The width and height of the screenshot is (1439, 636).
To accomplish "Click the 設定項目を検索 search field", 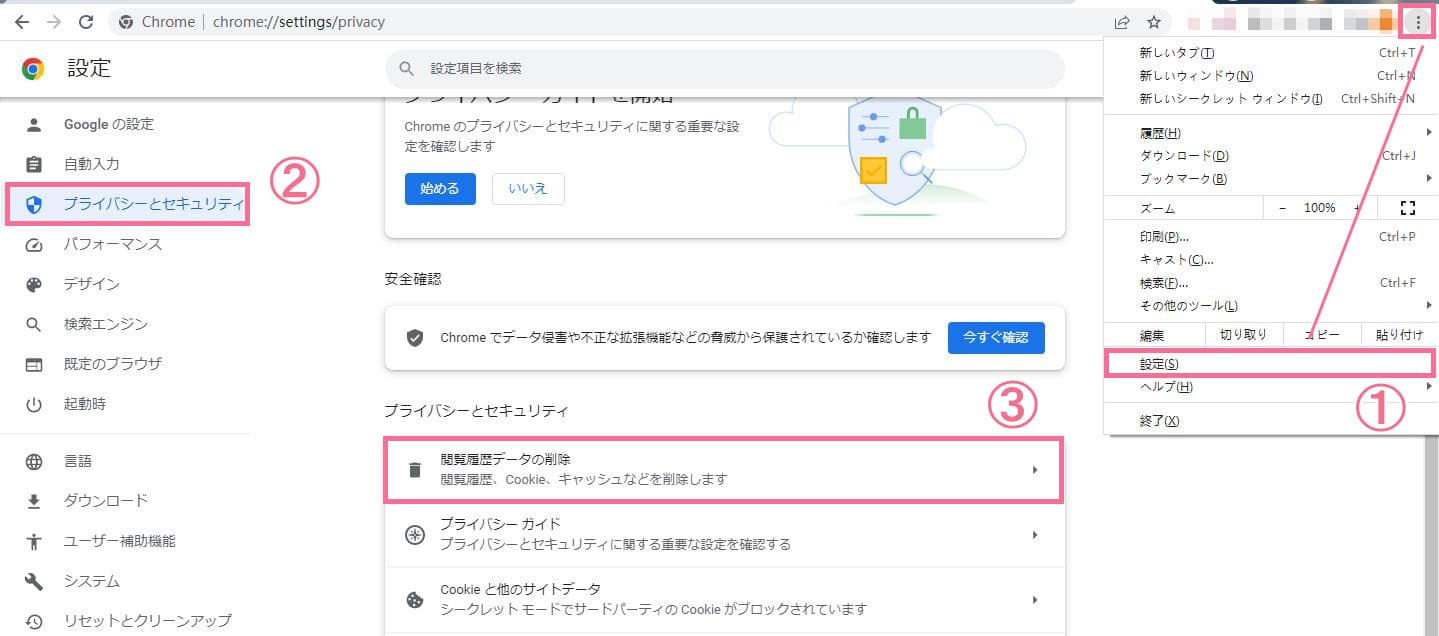I will tap(725, 69).
